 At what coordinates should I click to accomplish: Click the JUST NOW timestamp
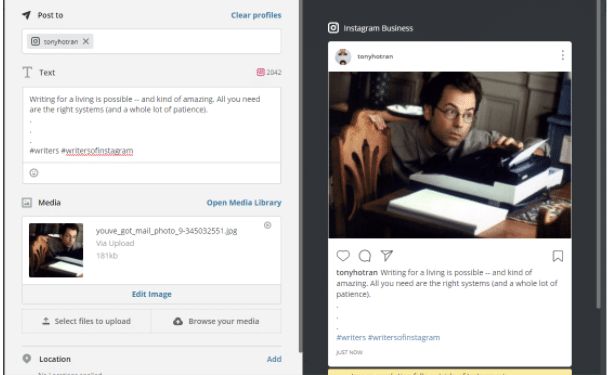click(x=349, y=352)
